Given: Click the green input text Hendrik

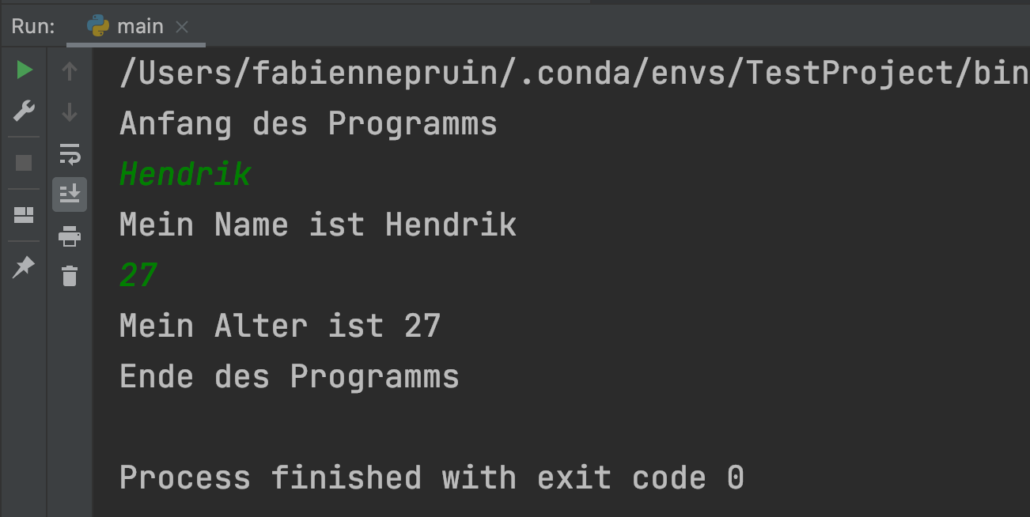Looking at the screenshot, I should click(x=185, y=174).
